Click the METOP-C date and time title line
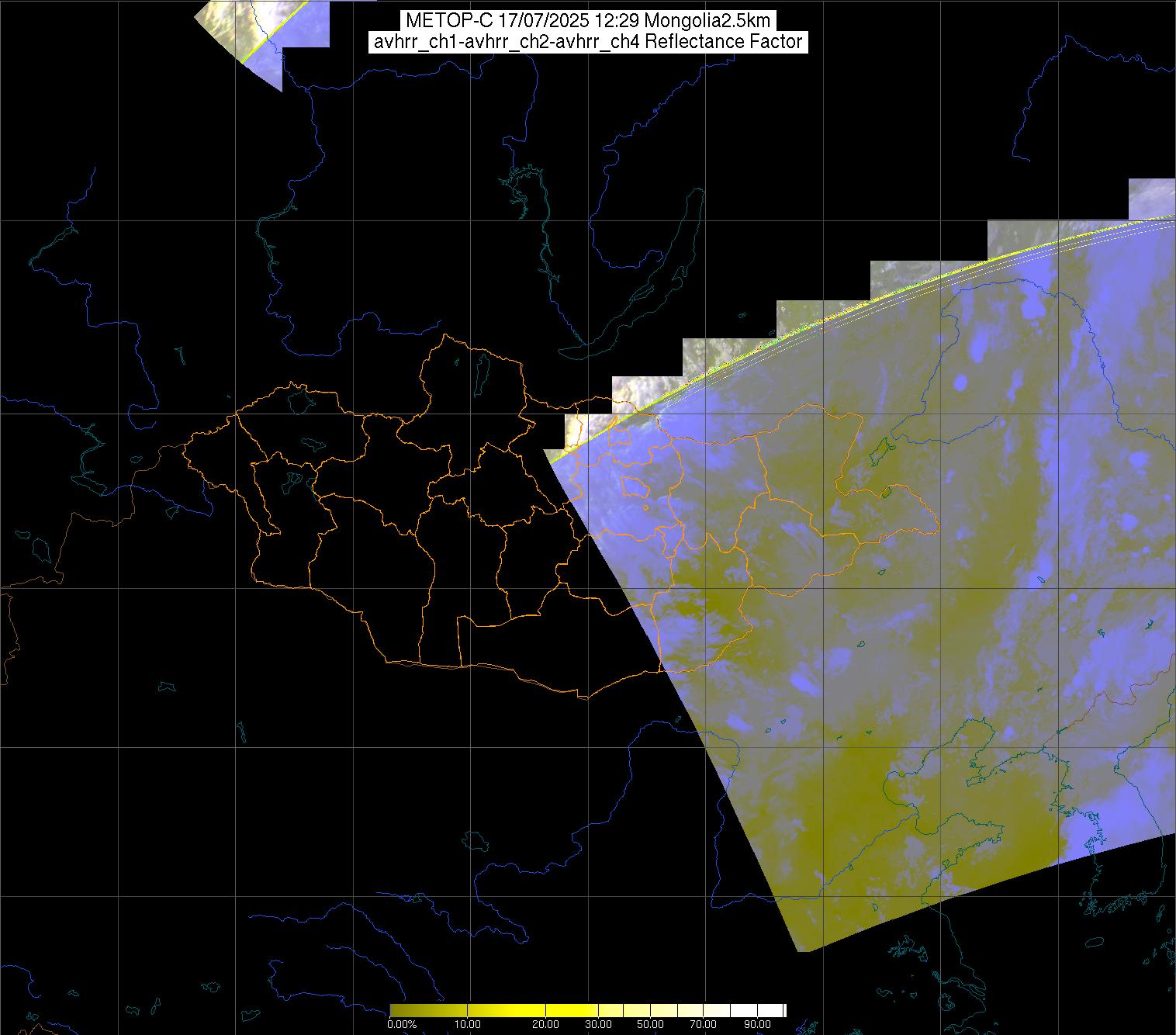 587,21
